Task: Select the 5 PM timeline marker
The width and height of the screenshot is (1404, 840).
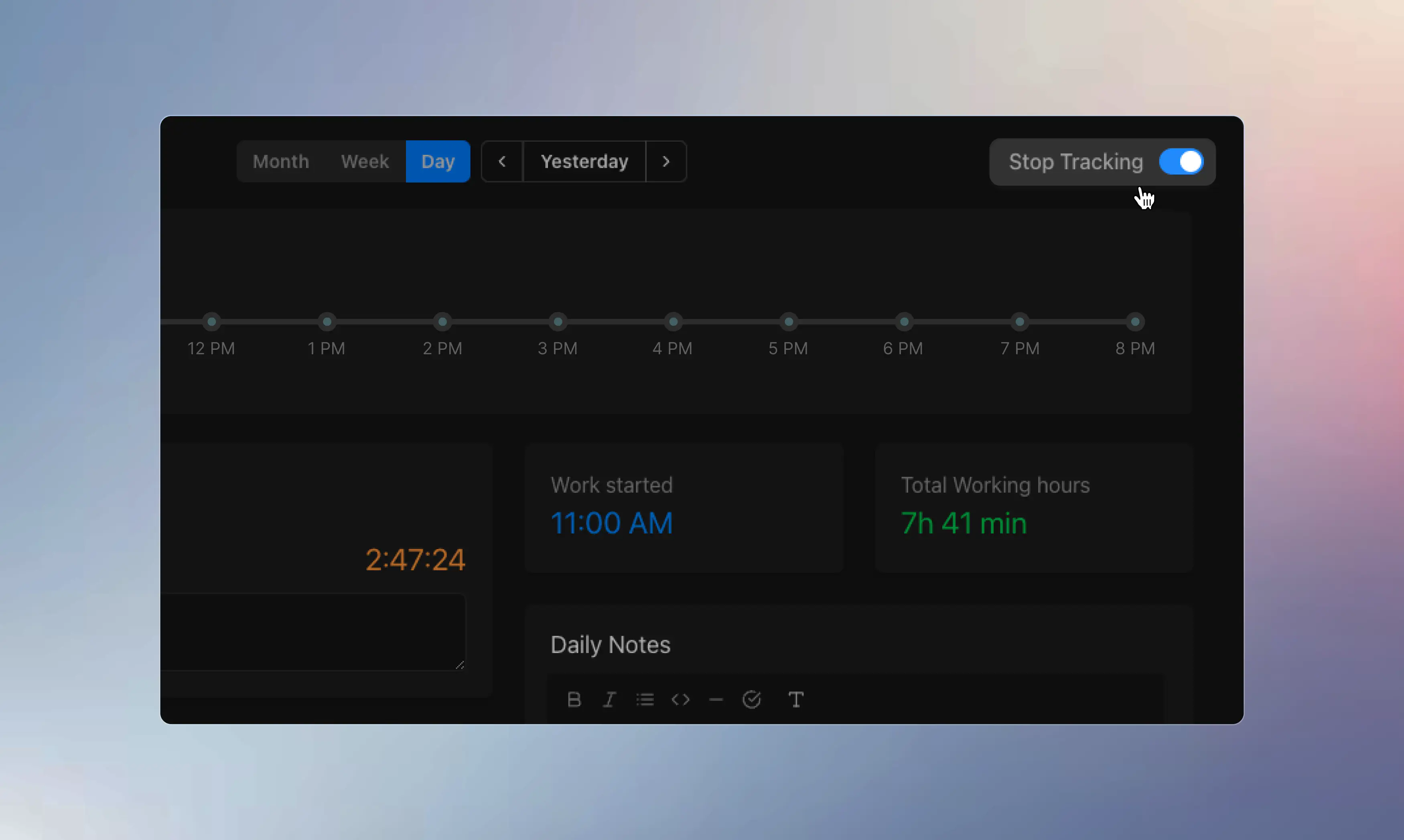Action: click(x=789, y=321)
